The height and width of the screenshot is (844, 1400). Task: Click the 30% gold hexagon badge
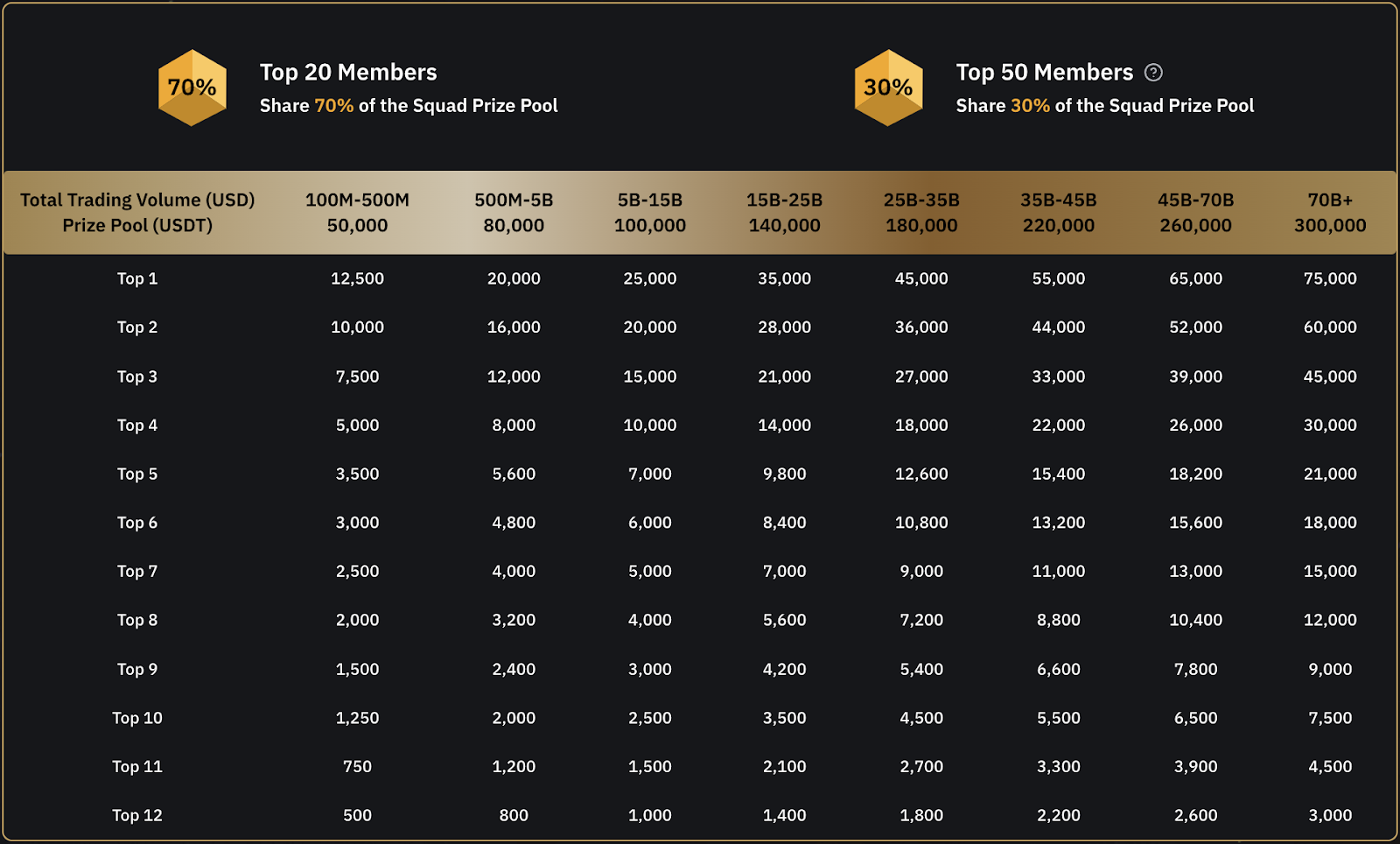[x=888, y=88]
